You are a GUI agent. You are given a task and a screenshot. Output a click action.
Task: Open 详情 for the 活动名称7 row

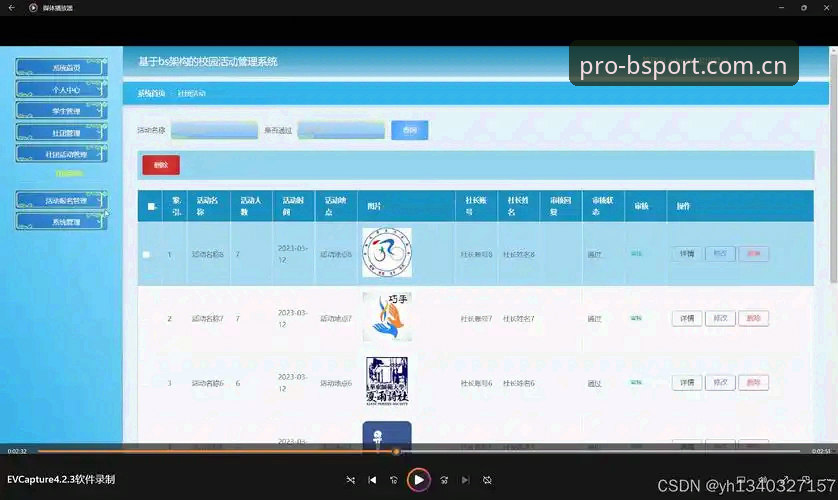pyautogui.click(x=687, y=318)
